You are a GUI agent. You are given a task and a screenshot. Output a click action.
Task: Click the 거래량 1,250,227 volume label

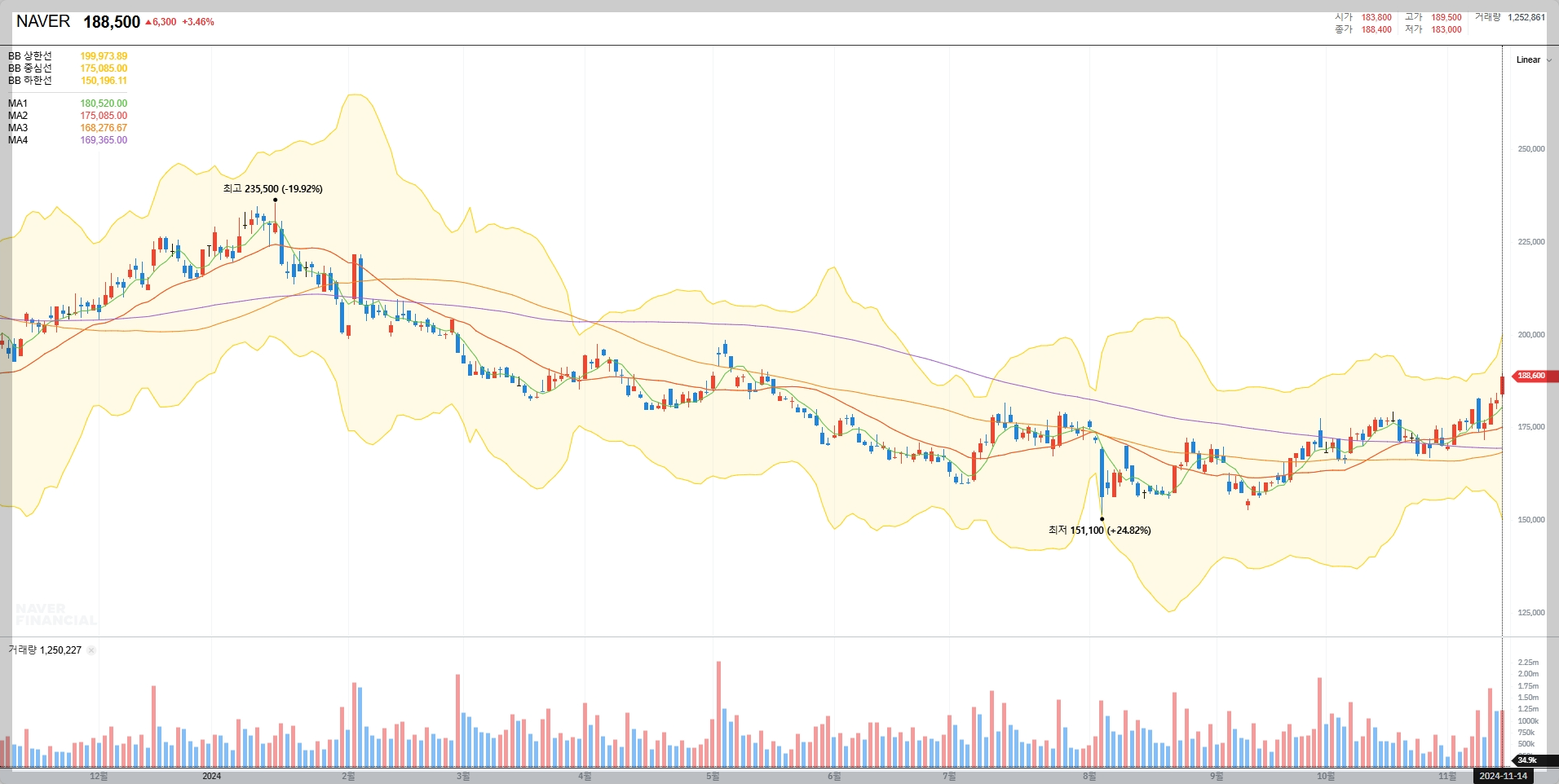(x=45, y=650)
